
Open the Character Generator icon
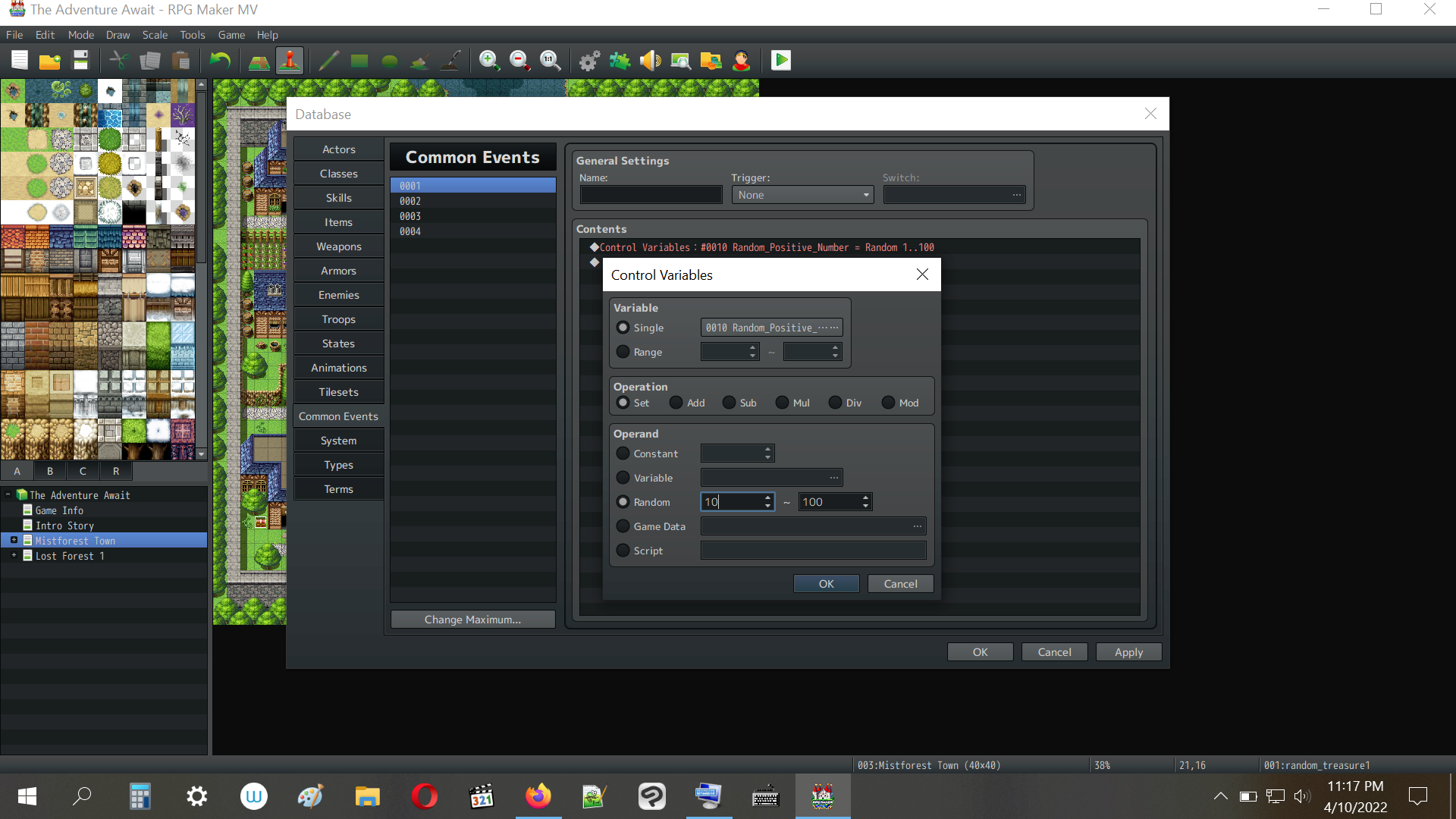tap(742, 61)
